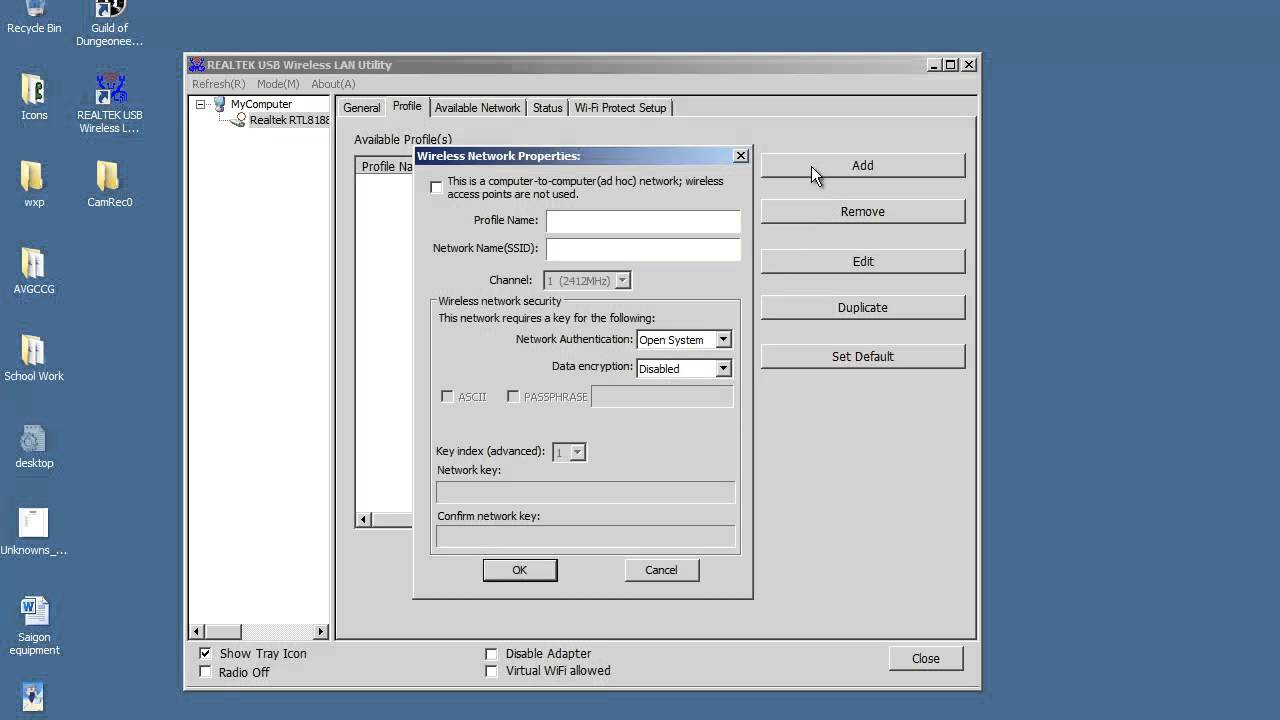Open the Saigon equipment Word document

pos(34,626)
